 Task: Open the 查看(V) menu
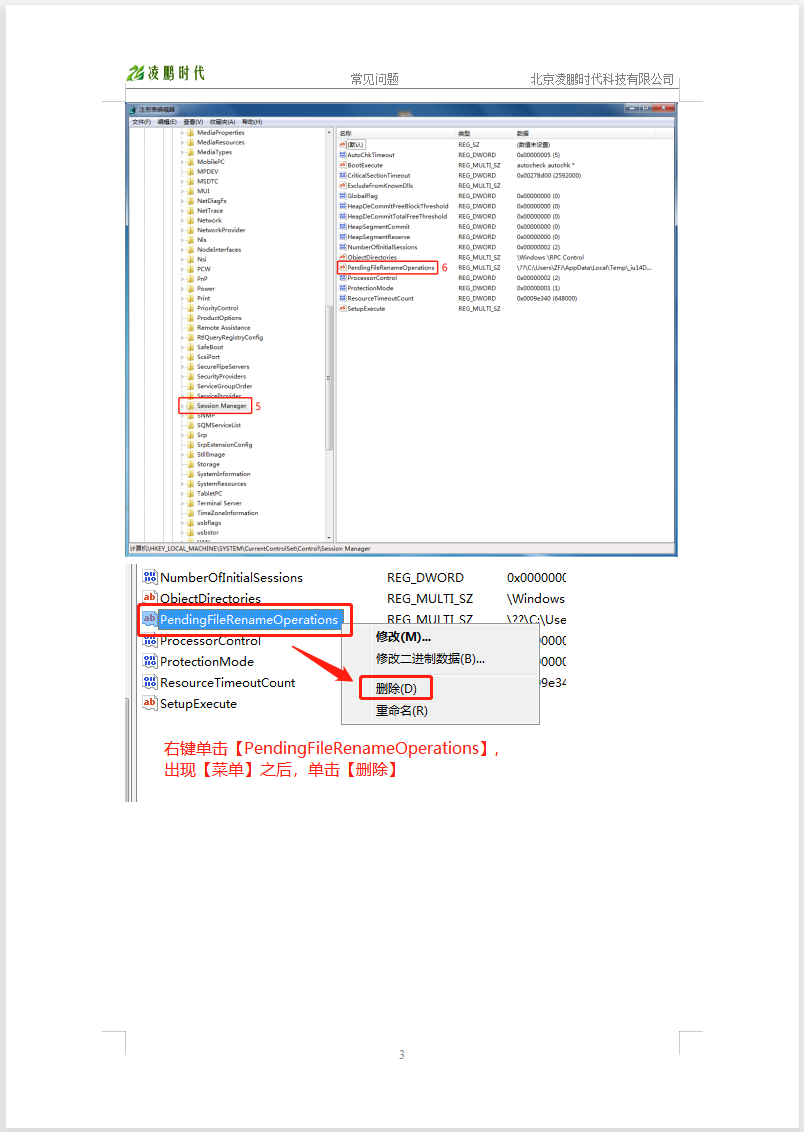193,122
